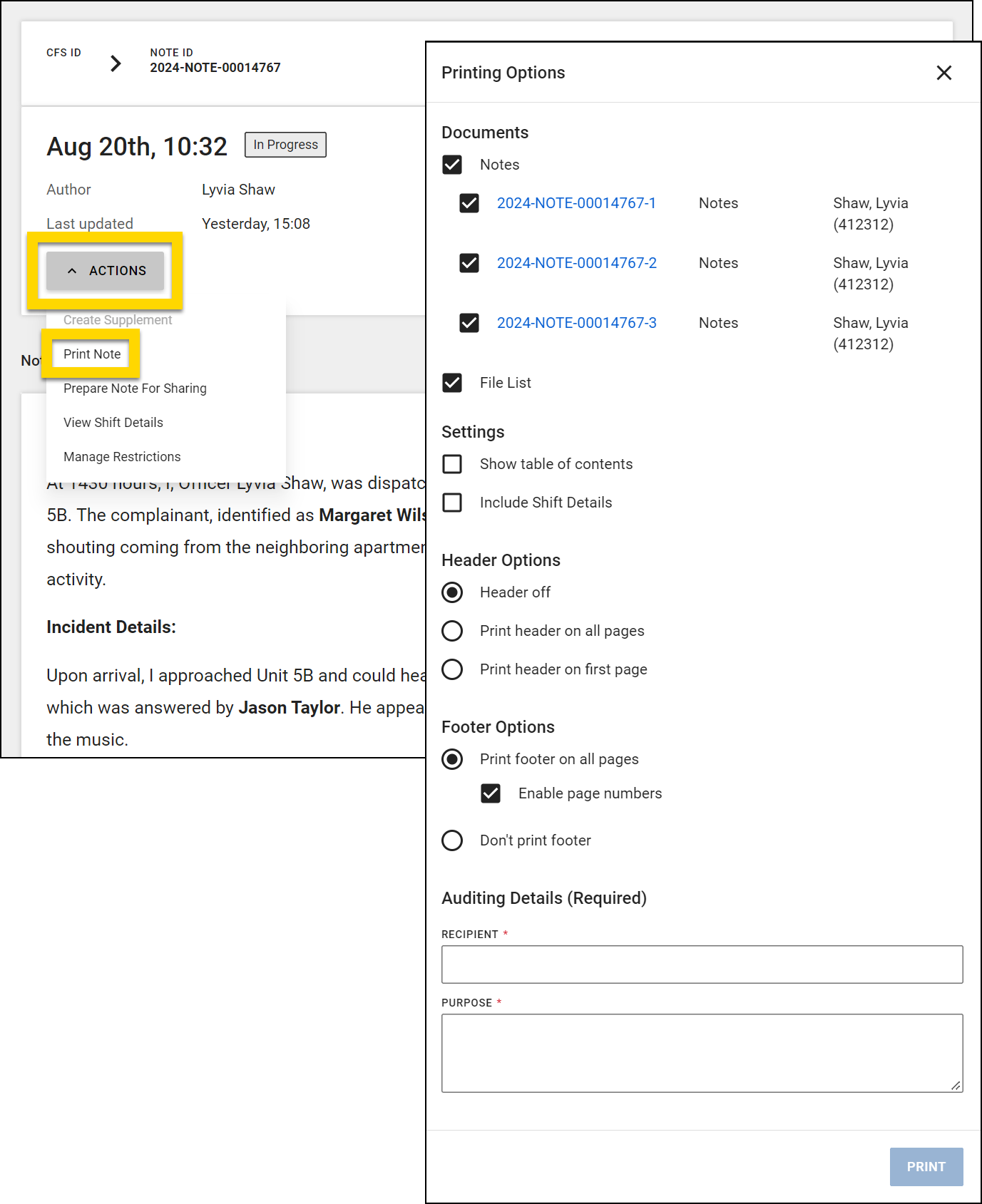Select Manage Restrictions option
This screenshot has width=982, height=1204.
coord(122,457)
